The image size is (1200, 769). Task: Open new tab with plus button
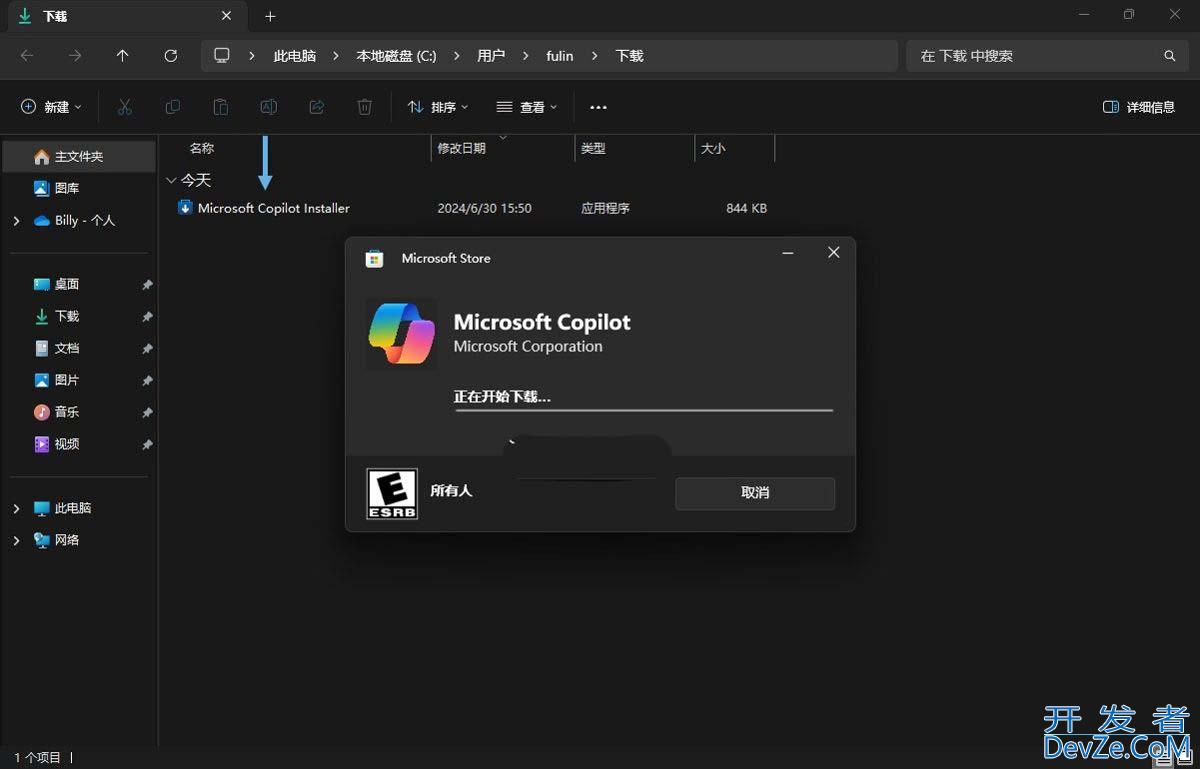point(270,17)
